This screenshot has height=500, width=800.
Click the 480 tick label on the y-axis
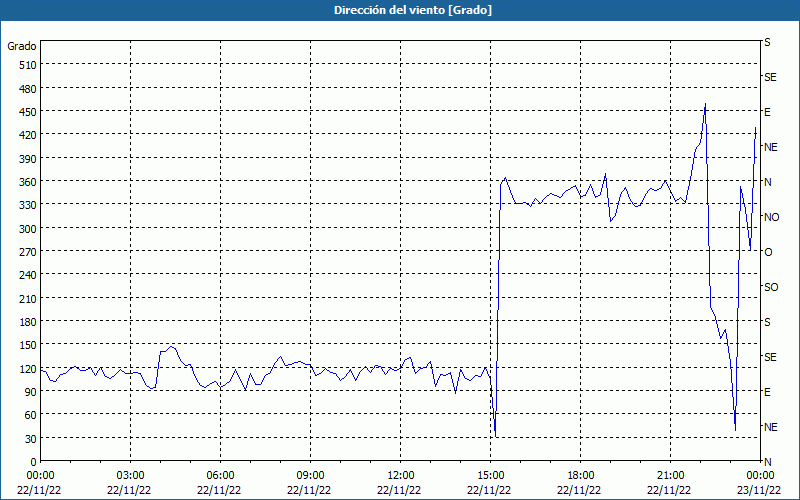click(x=28, y=88)
